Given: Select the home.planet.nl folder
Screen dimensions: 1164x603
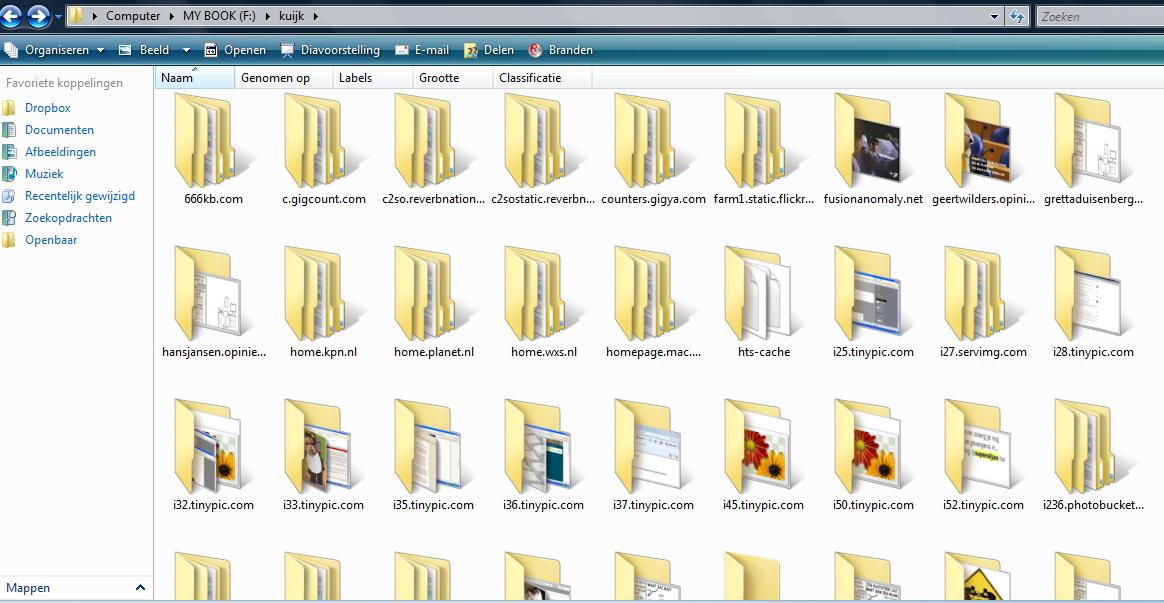Looking at the screenshot, I should click(434, 302).
